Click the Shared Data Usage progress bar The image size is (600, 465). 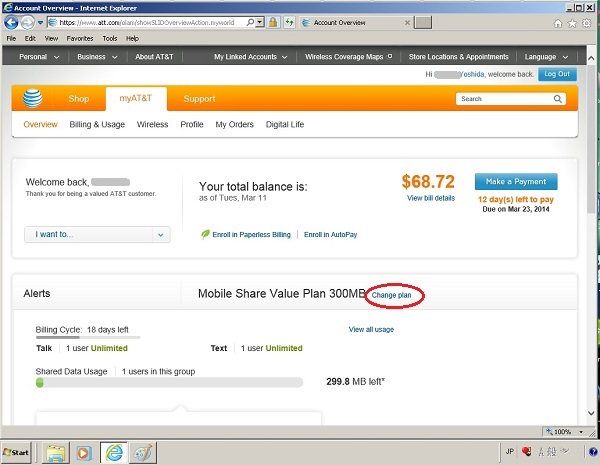[169, 382]
